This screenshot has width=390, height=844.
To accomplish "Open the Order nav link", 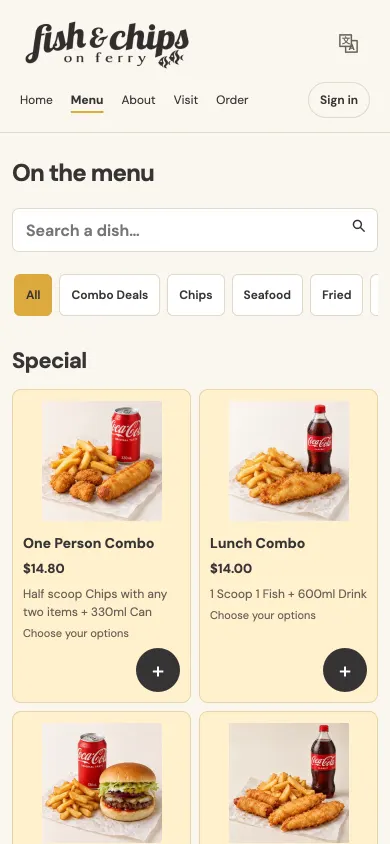I will (x=232, y=100).
